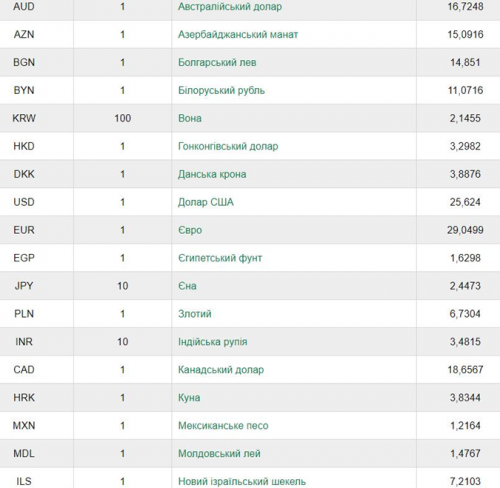Click the Євро currency link
The height and width of the screenshot is (488, 500).
coord(190,230)
